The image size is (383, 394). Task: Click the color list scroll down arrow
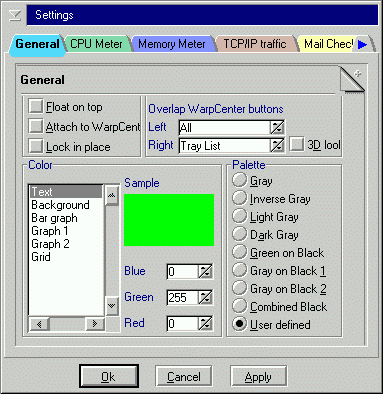coord(112,306)
